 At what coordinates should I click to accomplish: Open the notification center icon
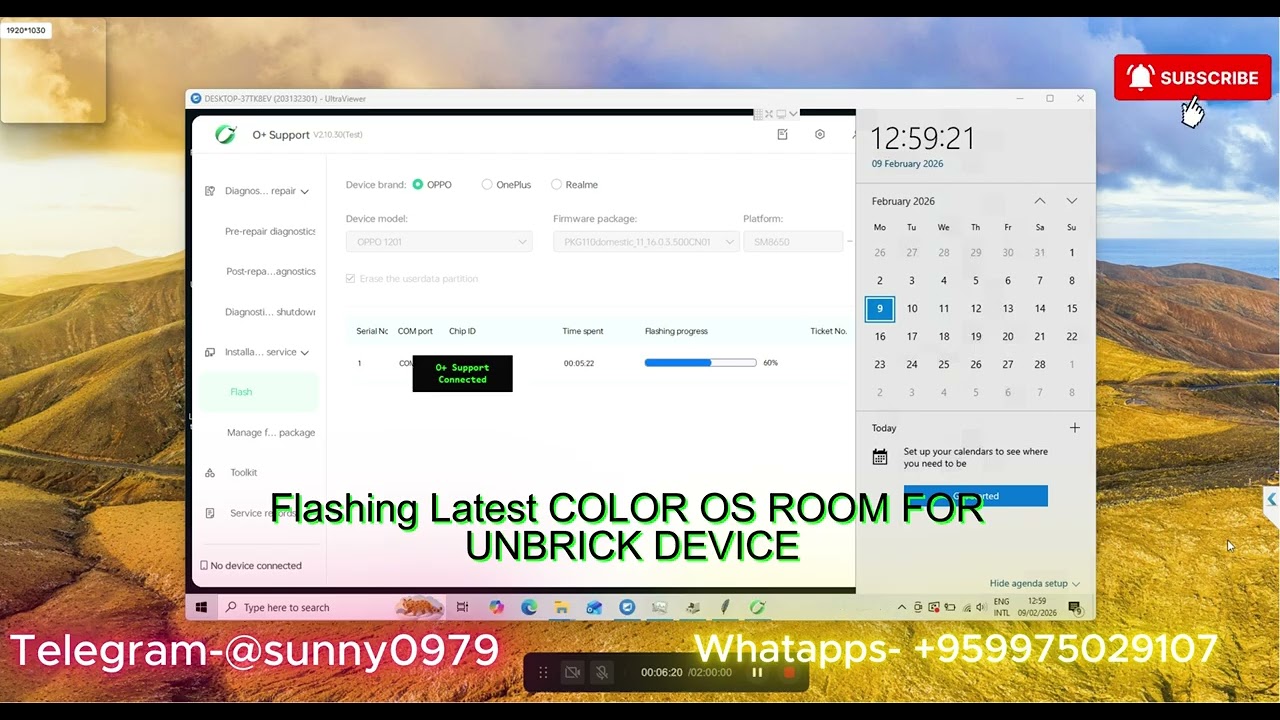[1075, 607]
